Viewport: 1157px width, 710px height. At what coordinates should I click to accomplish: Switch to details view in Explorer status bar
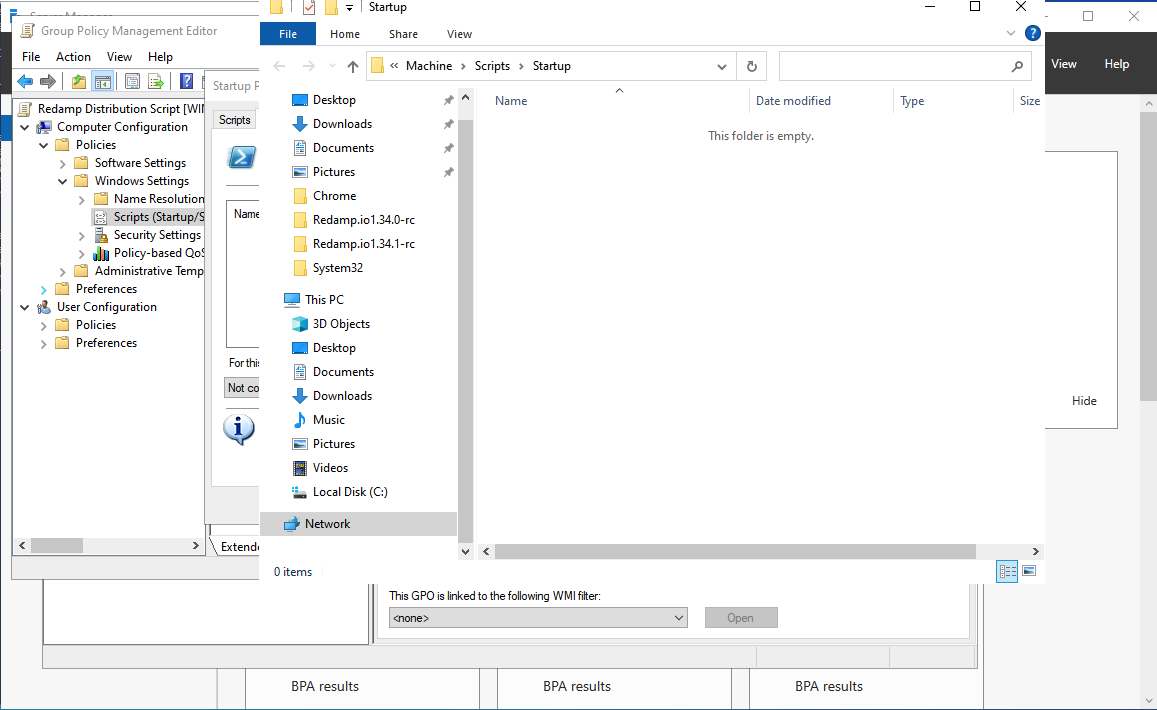coord(1007,571)
